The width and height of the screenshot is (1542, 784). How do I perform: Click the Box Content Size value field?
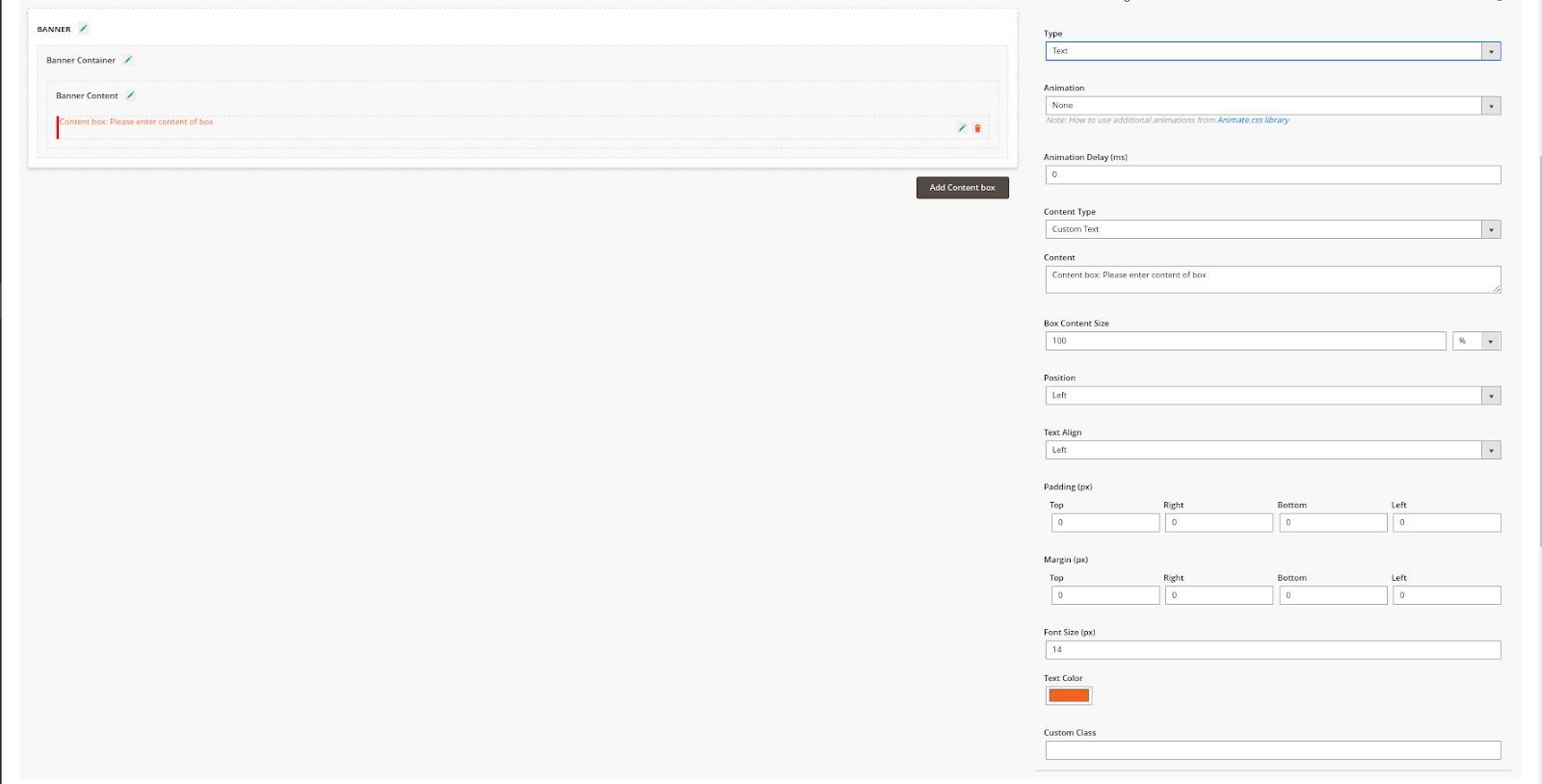1245,341
